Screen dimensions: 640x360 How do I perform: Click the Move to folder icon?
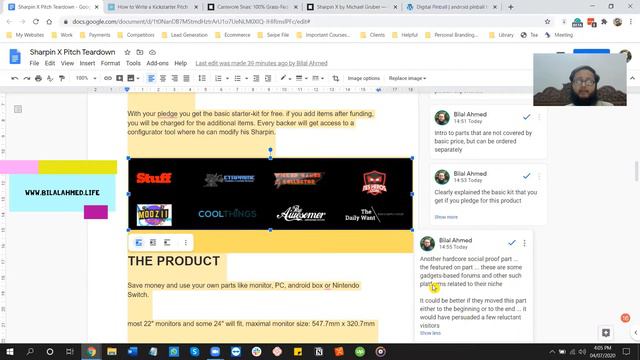click(x=140, y=52)
